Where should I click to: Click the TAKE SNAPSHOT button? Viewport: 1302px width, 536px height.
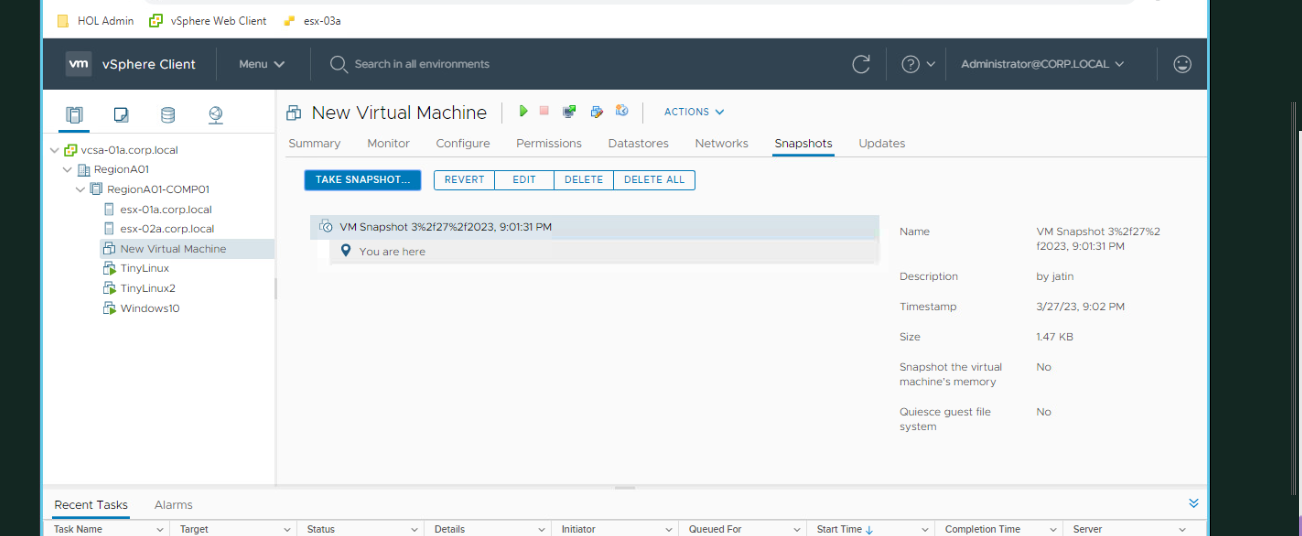[x=363, y=180]
